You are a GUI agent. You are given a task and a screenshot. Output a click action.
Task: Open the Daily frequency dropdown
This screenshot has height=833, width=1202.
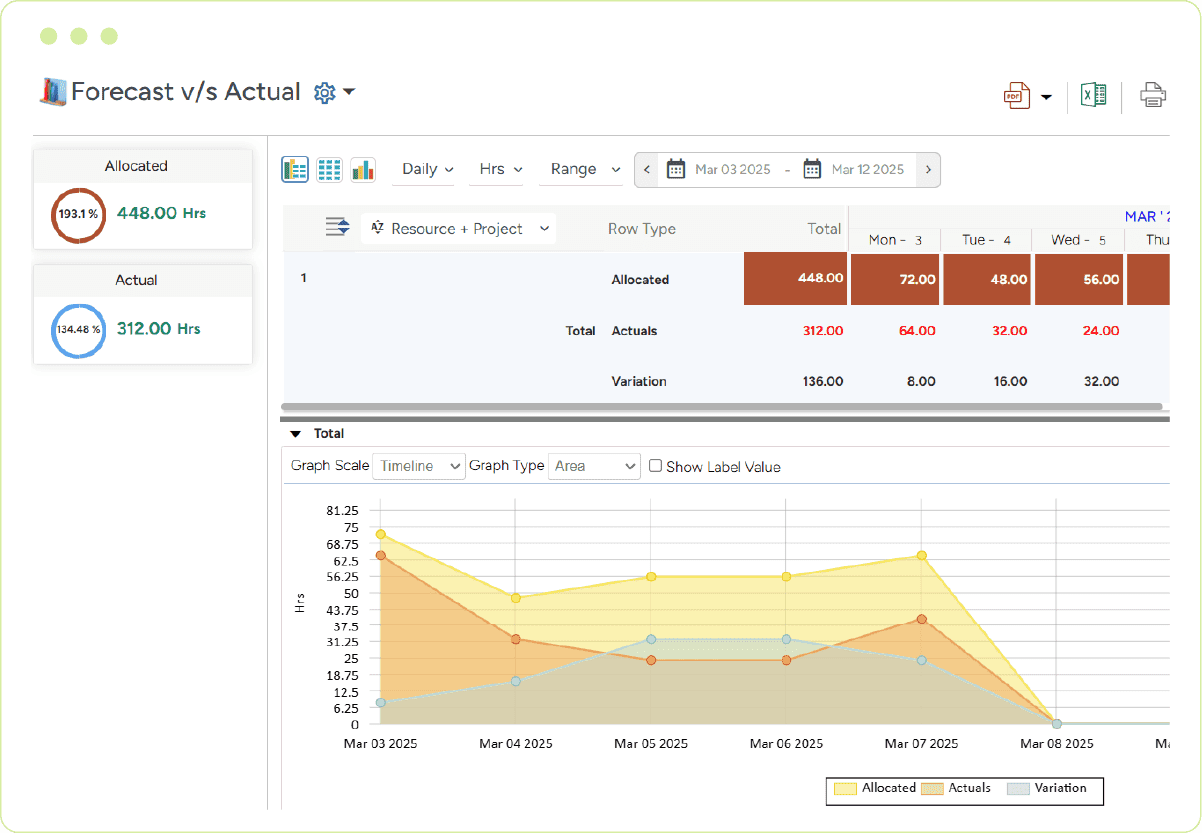[424, 169]
